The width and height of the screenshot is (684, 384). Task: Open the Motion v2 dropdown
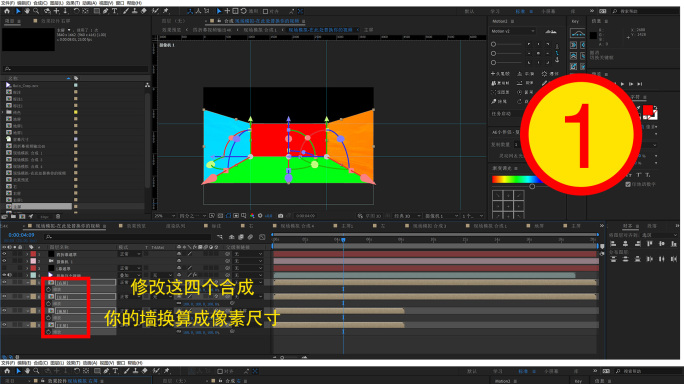tap(513, 31)
